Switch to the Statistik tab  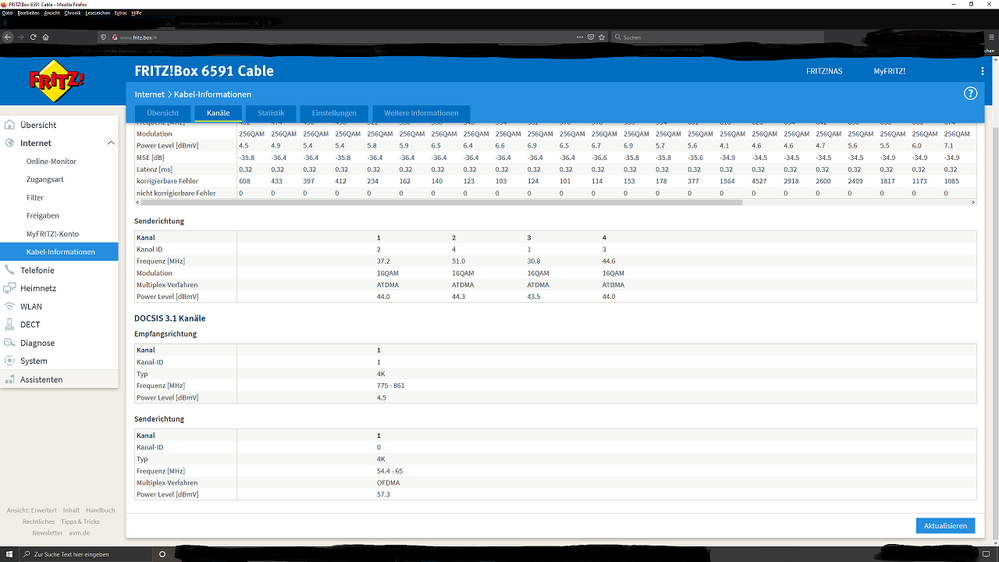271,113
